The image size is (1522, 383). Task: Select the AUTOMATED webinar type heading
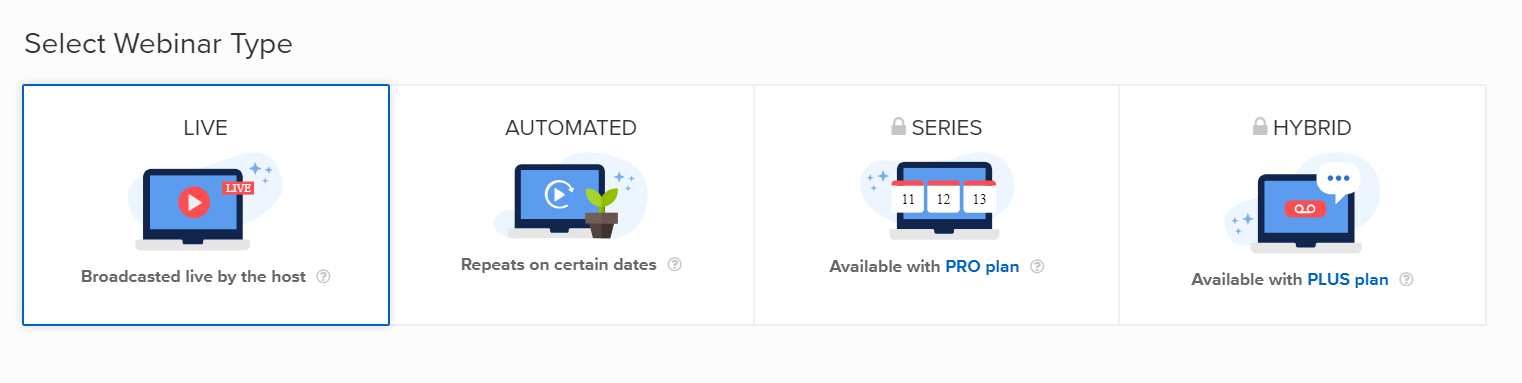(571, 128)
